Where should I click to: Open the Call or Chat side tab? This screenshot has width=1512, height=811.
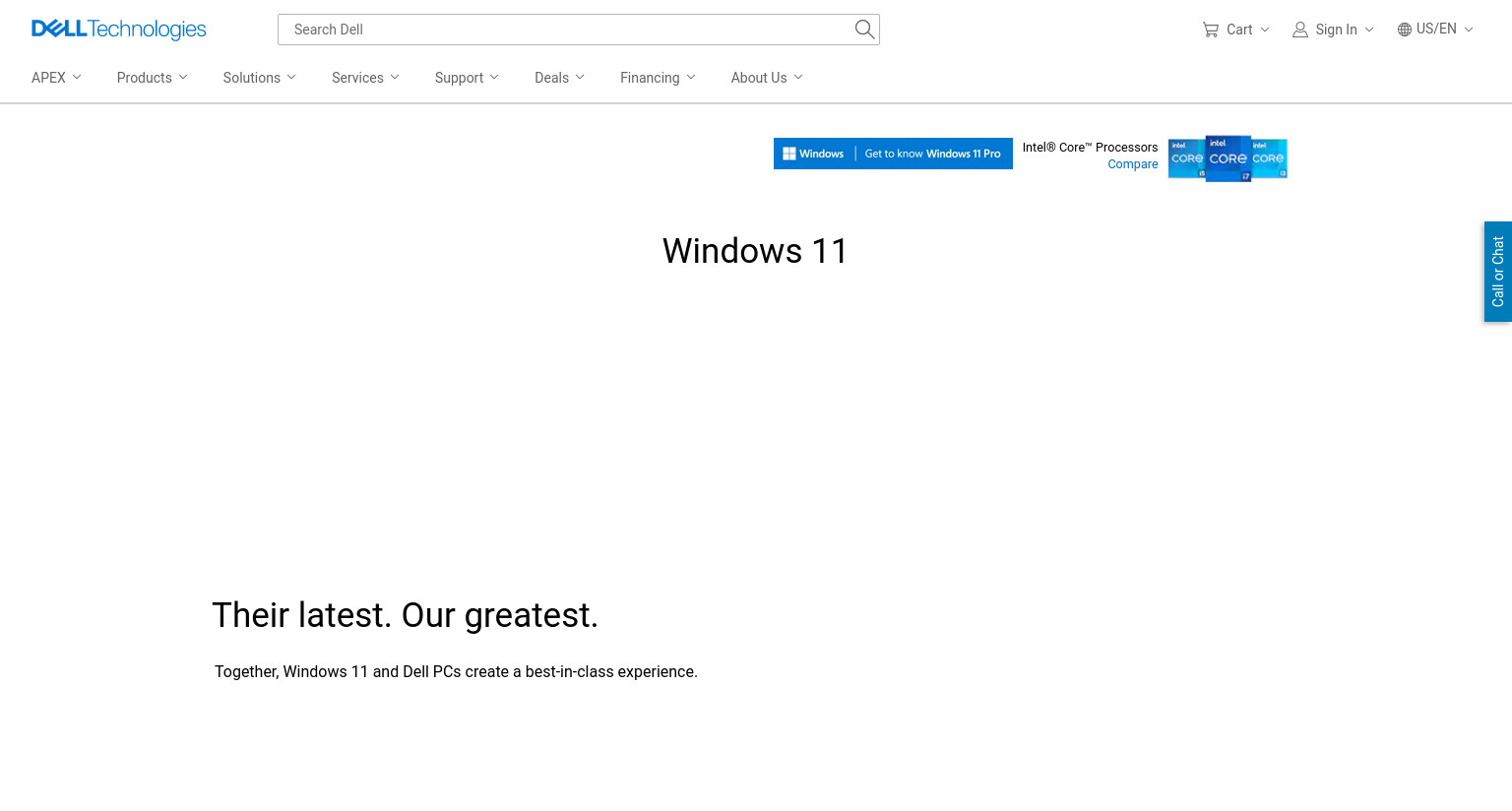1498,272
